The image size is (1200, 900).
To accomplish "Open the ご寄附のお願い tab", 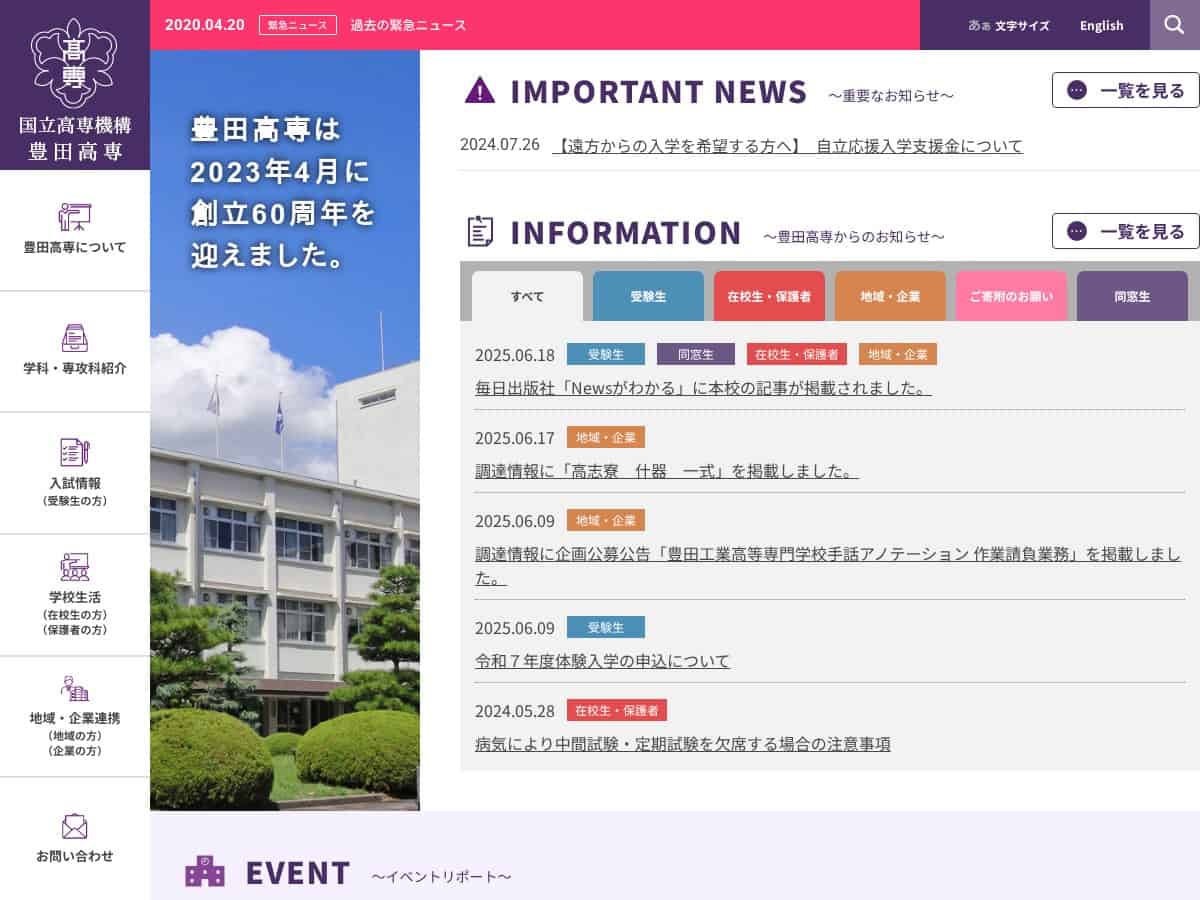I will click(x=1011, y=296).
